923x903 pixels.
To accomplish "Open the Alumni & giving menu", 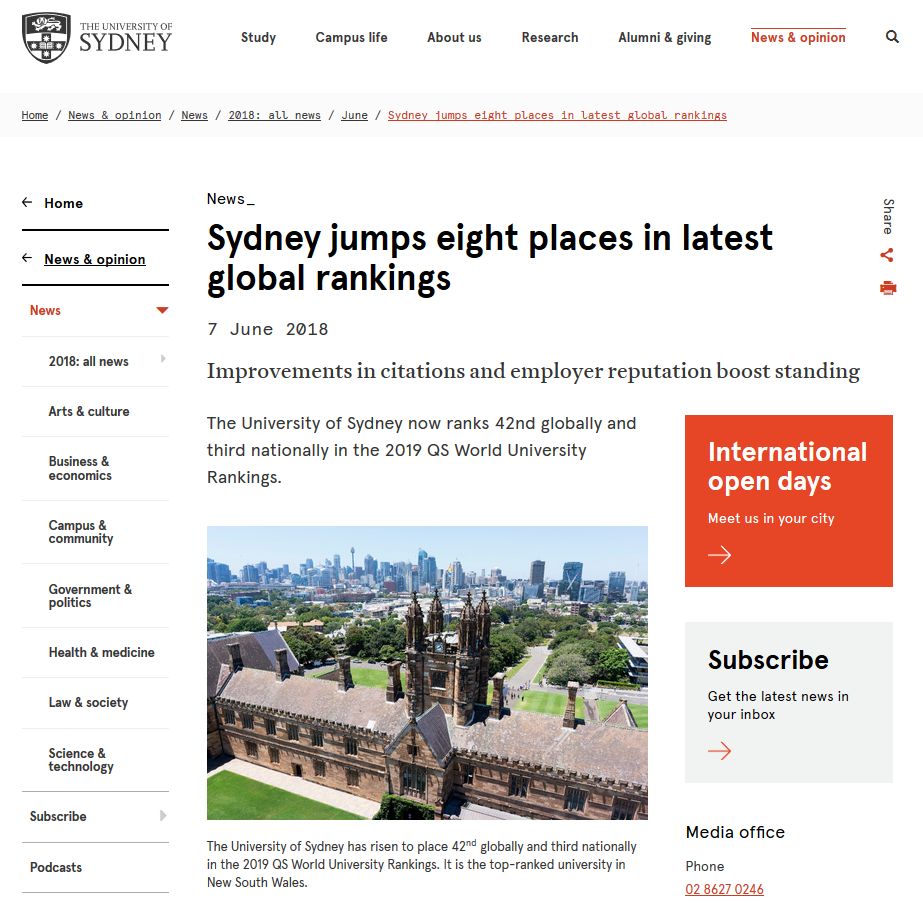I will pos(665,38).
